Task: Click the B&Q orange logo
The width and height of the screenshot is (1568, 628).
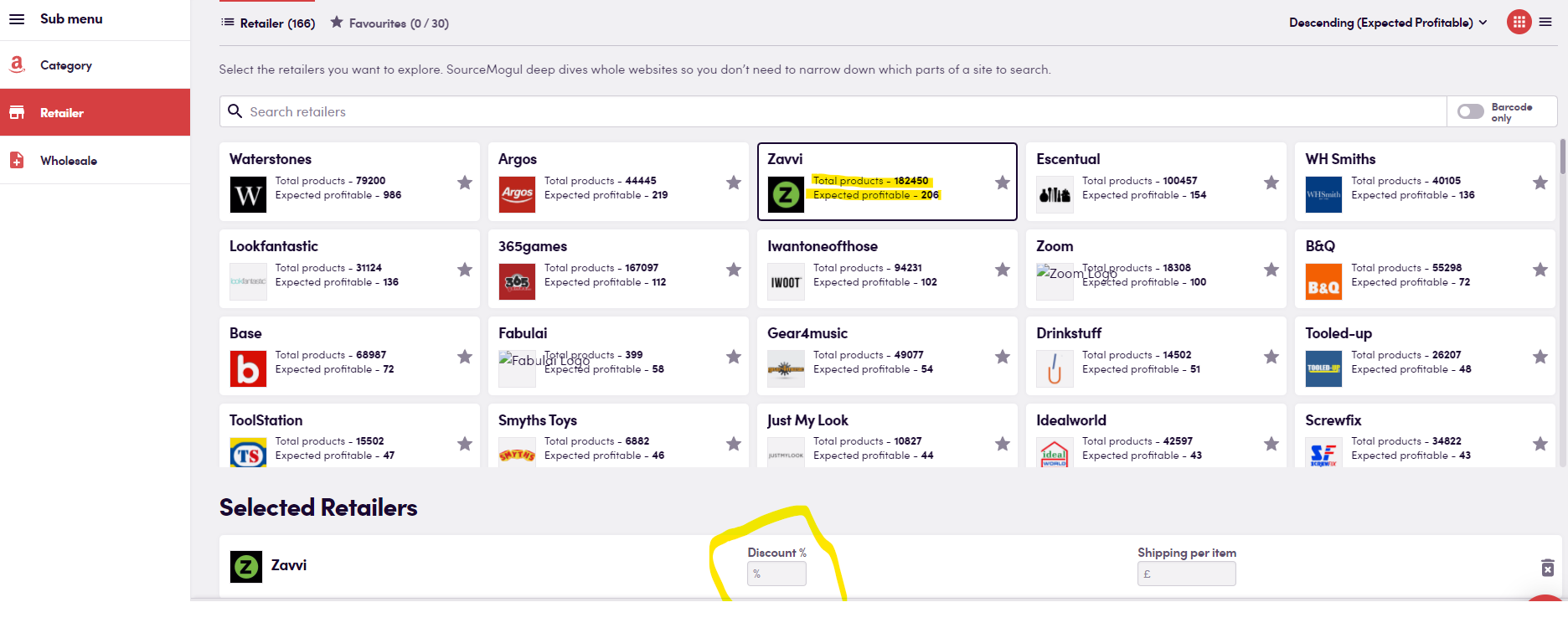Action: pos(1323,282)
